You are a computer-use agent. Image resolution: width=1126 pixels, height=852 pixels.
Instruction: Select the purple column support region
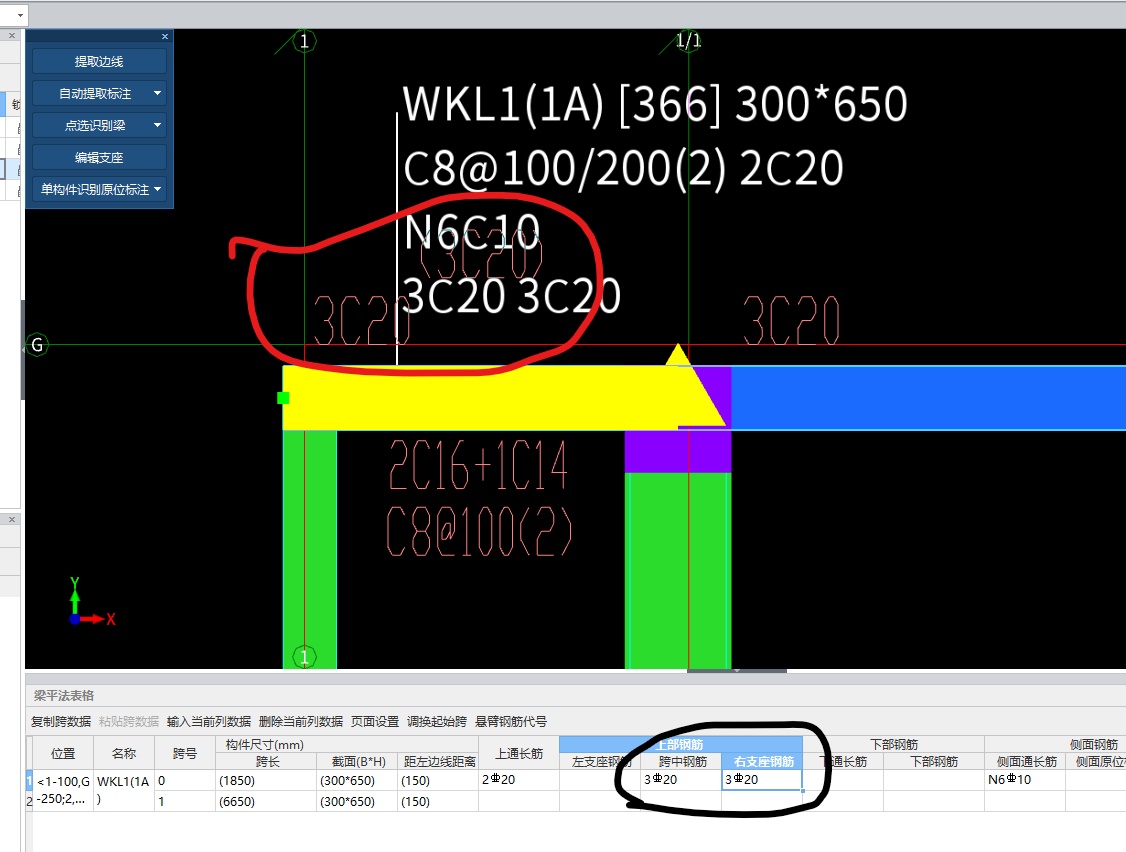[x=678, y=451]
